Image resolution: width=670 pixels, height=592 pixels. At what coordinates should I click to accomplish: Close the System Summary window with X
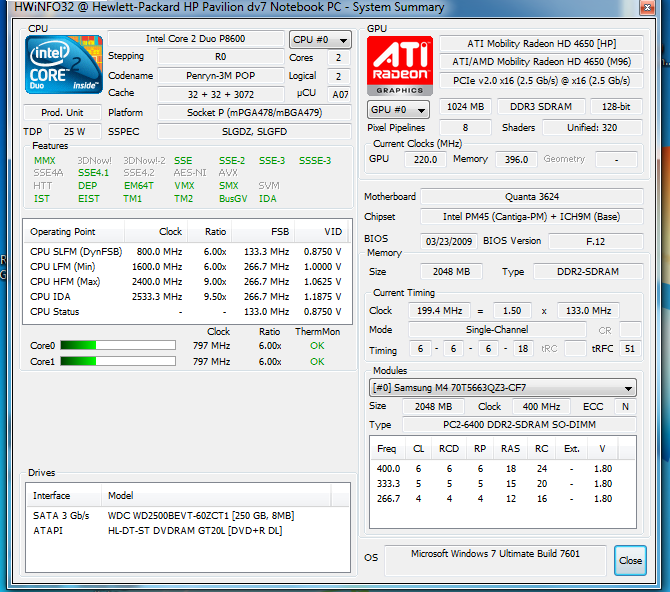[x=647, y=7]
